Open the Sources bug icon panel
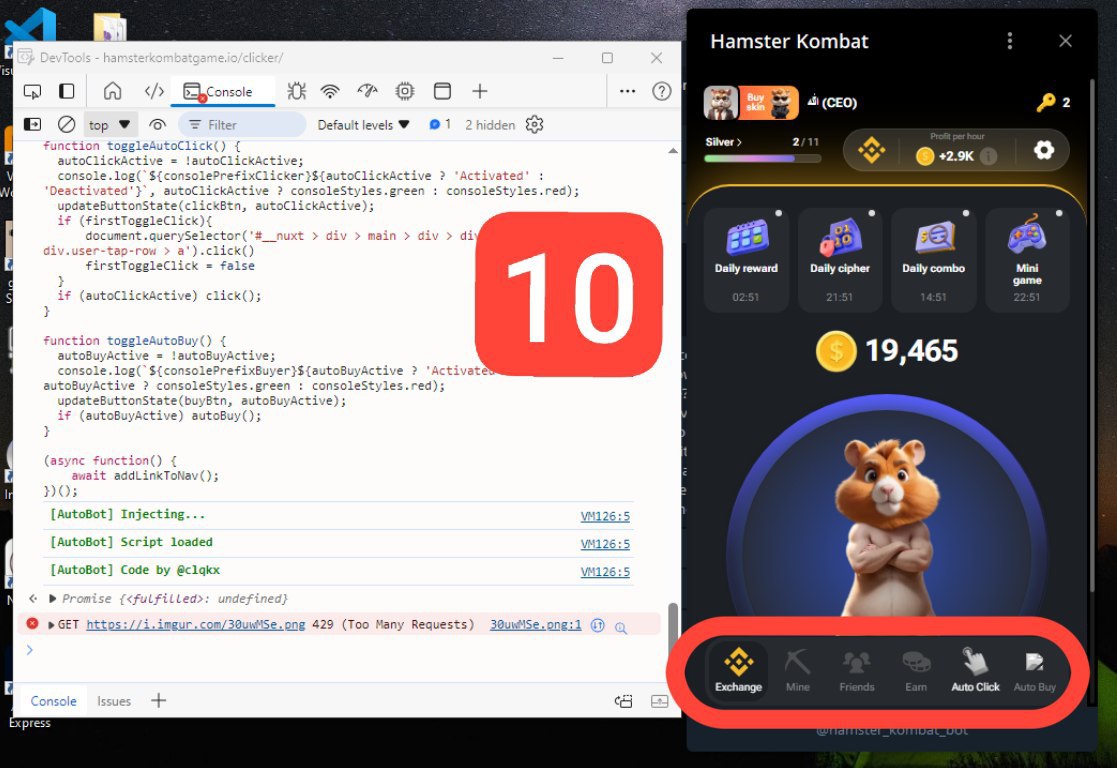The height and width of the screenshot is (768, 1117). tap(296, 91)
